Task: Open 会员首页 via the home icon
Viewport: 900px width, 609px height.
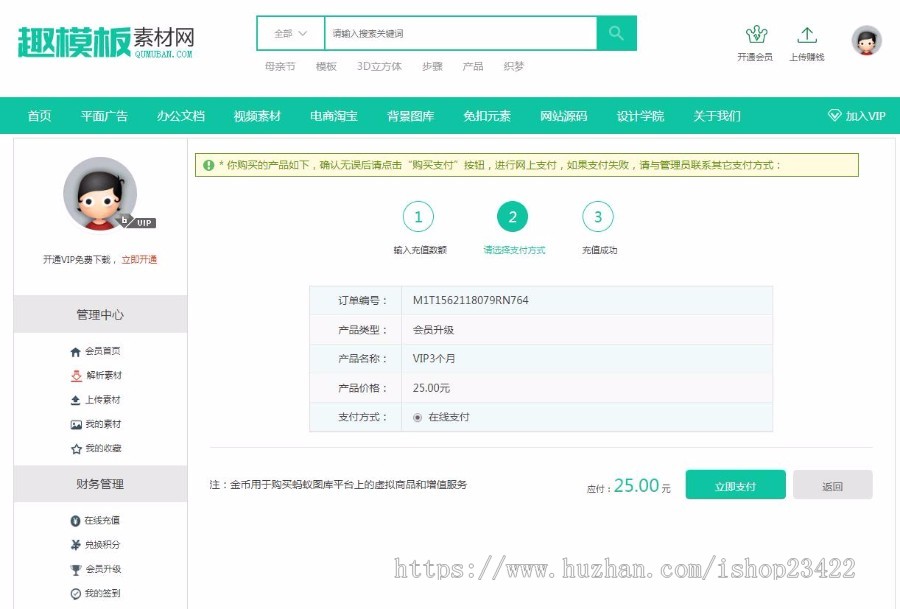Action: coord(77,351)
